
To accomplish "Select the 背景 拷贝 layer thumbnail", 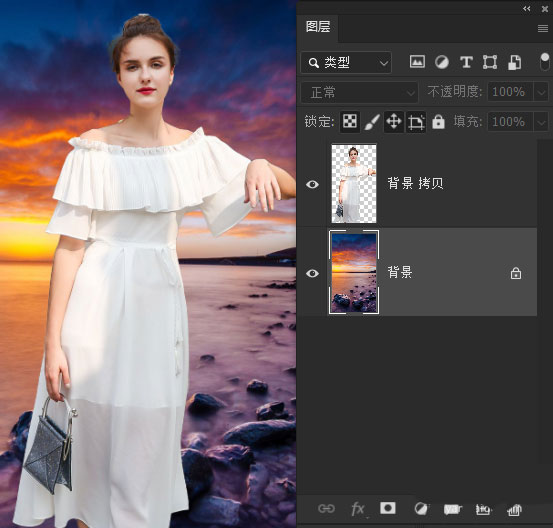I will tap(354, 183).
